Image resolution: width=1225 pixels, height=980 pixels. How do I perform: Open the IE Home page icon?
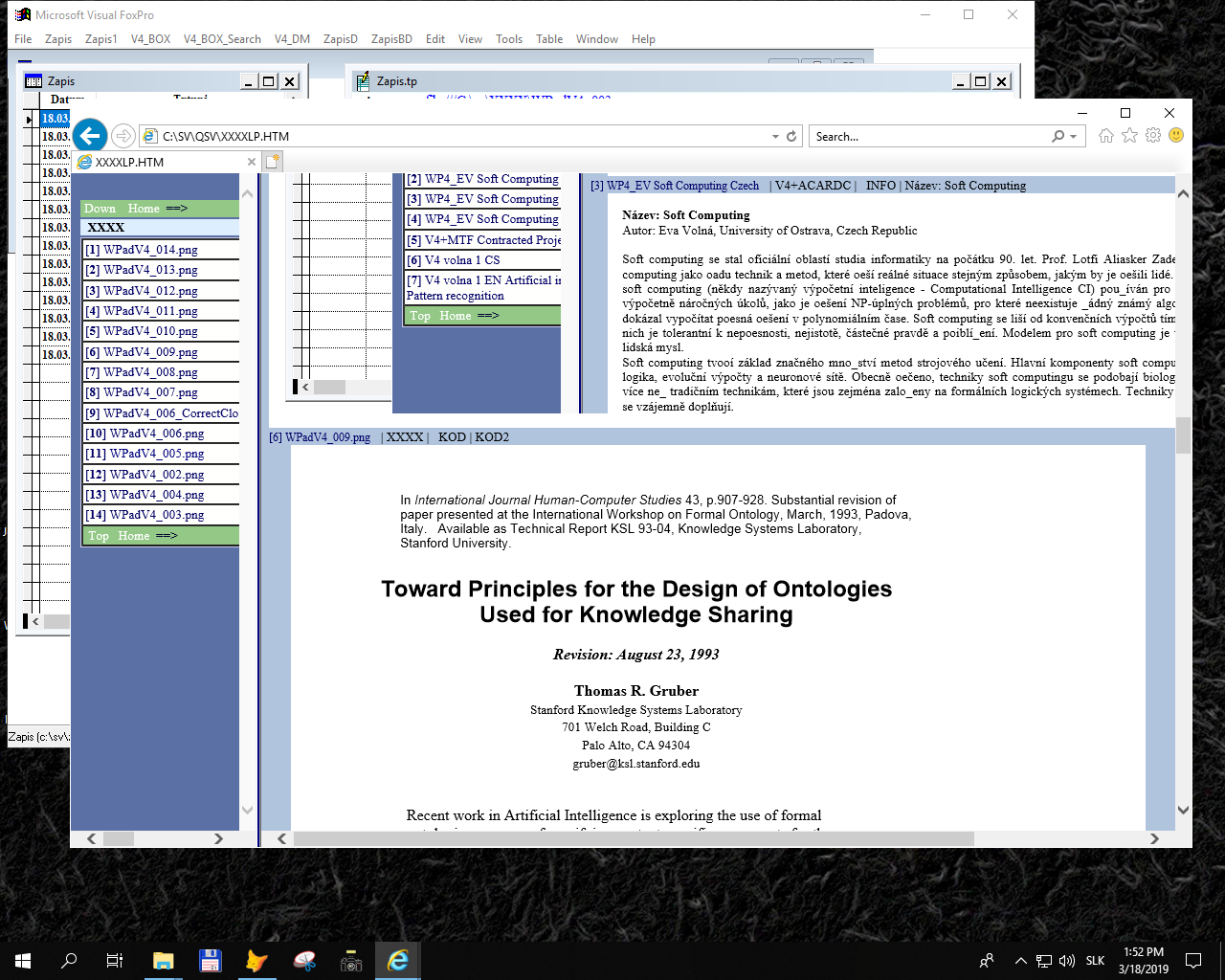tap(1106, 136)
